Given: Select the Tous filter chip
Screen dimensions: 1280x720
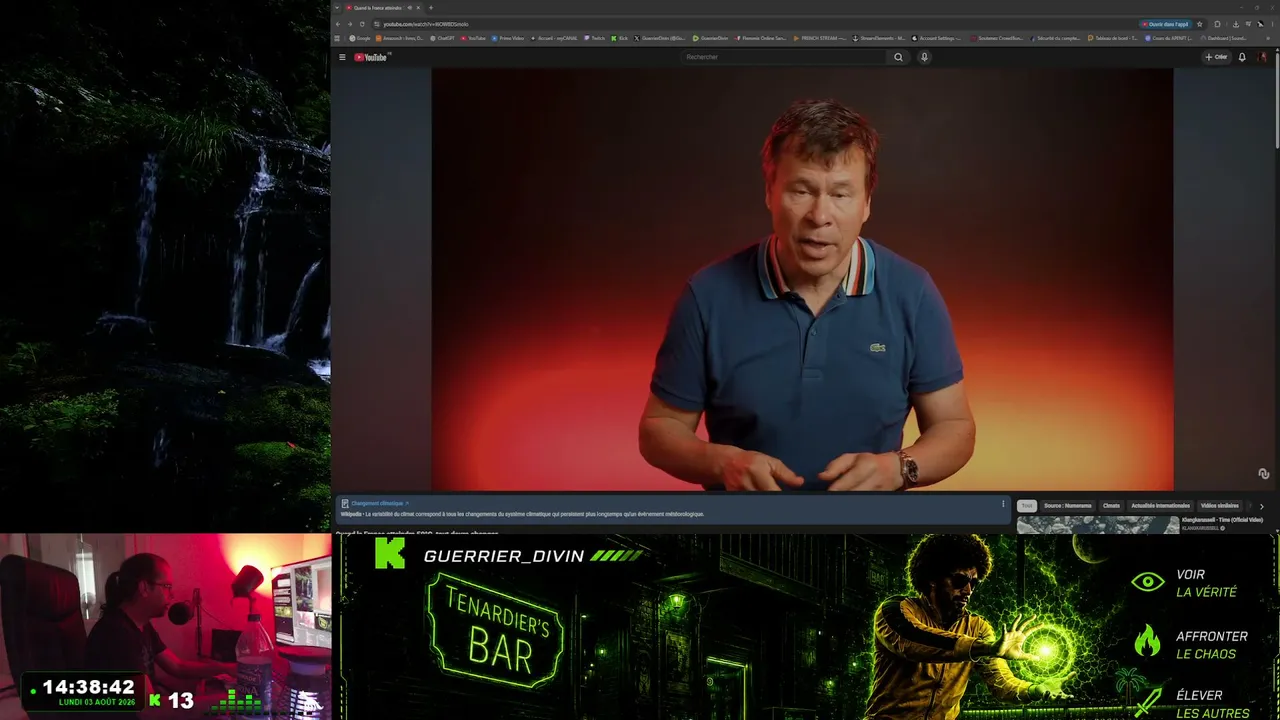Looking at the screenshot, I should pos(1027,506).
